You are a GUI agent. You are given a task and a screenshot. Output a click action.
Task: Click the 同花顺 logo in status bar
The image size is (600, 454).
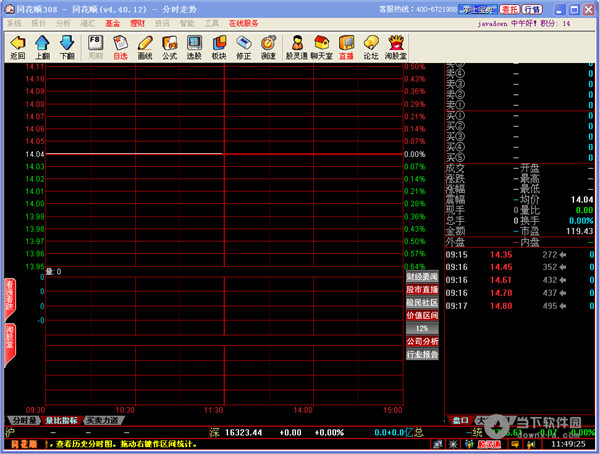(x=25, y=444)
